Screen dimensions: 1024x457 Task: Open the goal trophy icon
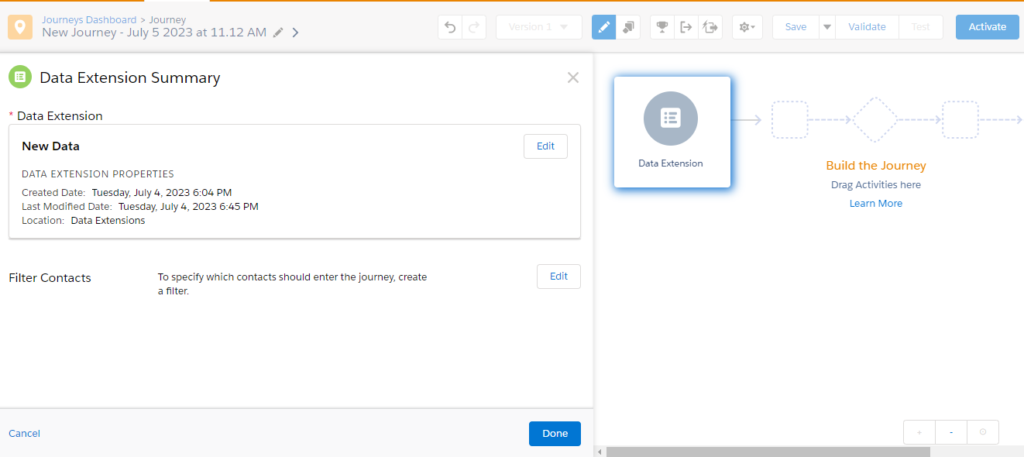click(662, 27)
